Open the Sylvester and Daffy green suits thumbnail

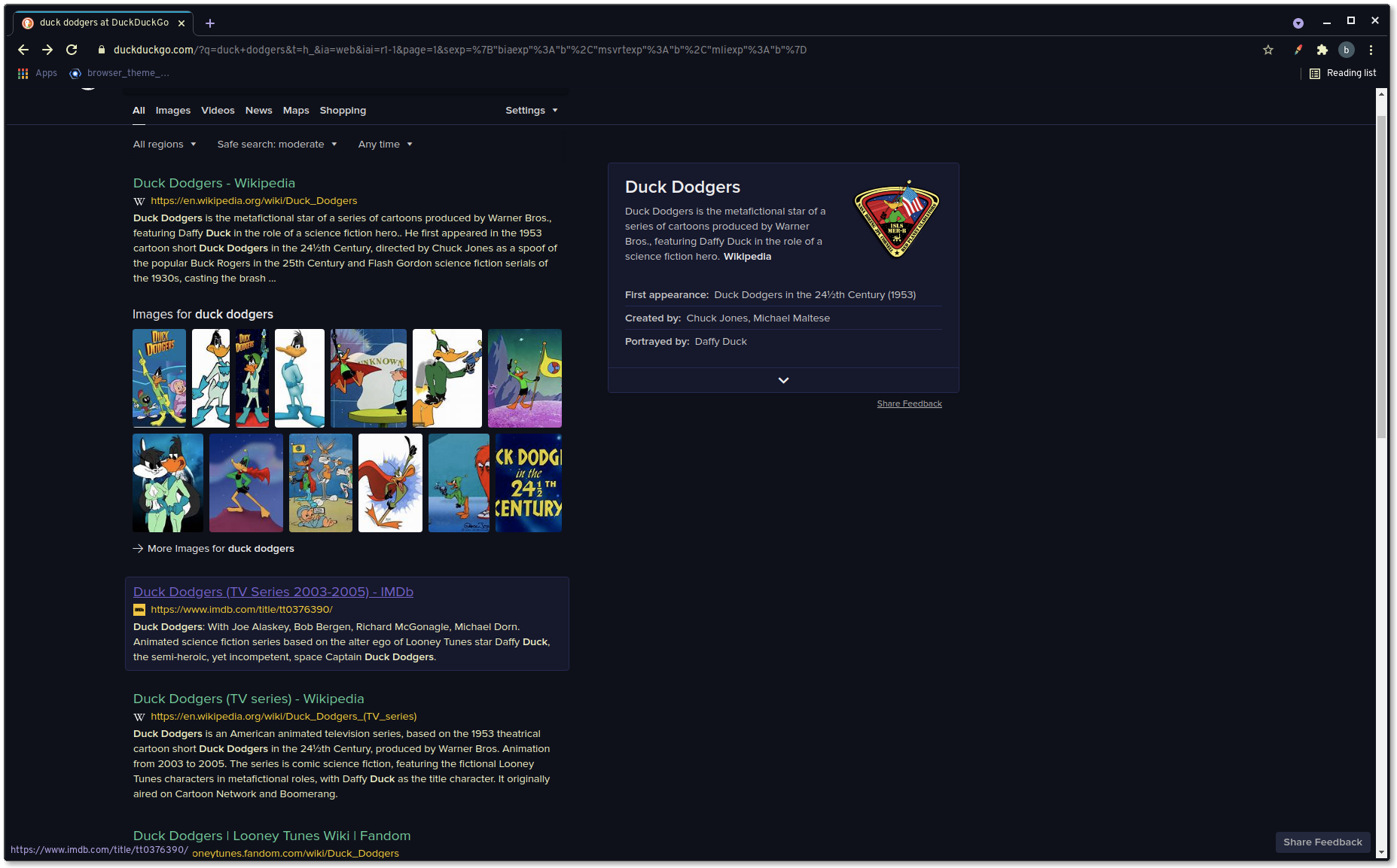pos(168,483)
